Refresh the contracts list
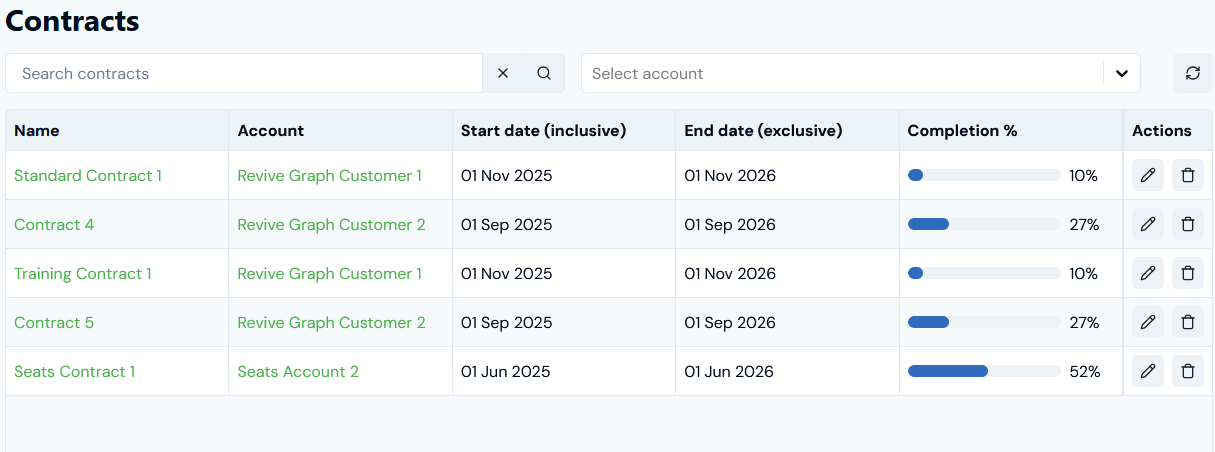1215x452 pixels. tap(1192, 73)
